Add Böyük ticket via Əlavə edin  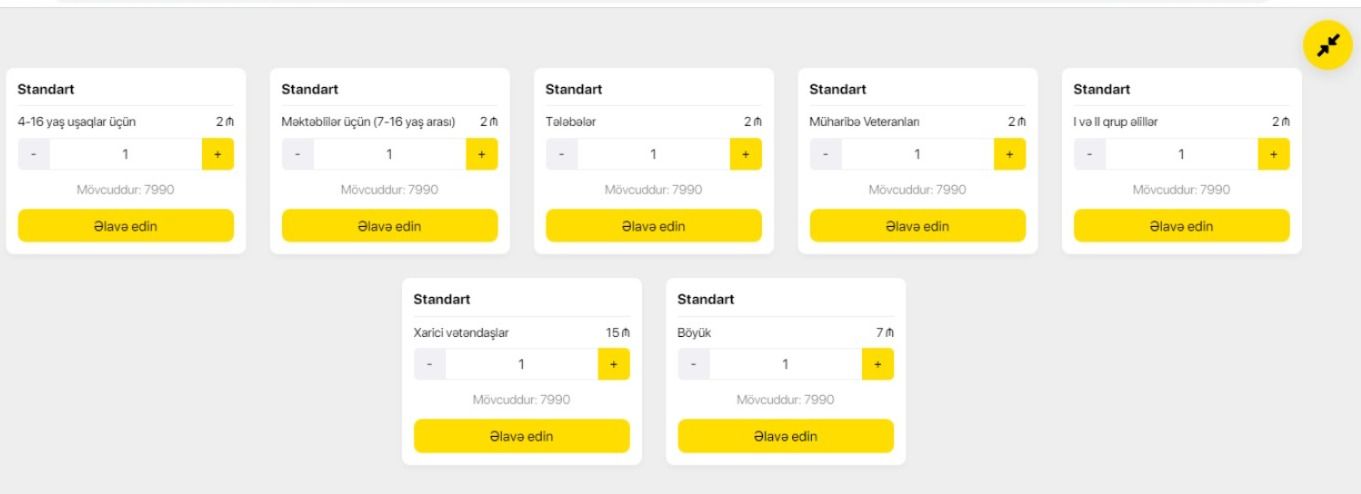pyautogui.click(x=786, y=436)
